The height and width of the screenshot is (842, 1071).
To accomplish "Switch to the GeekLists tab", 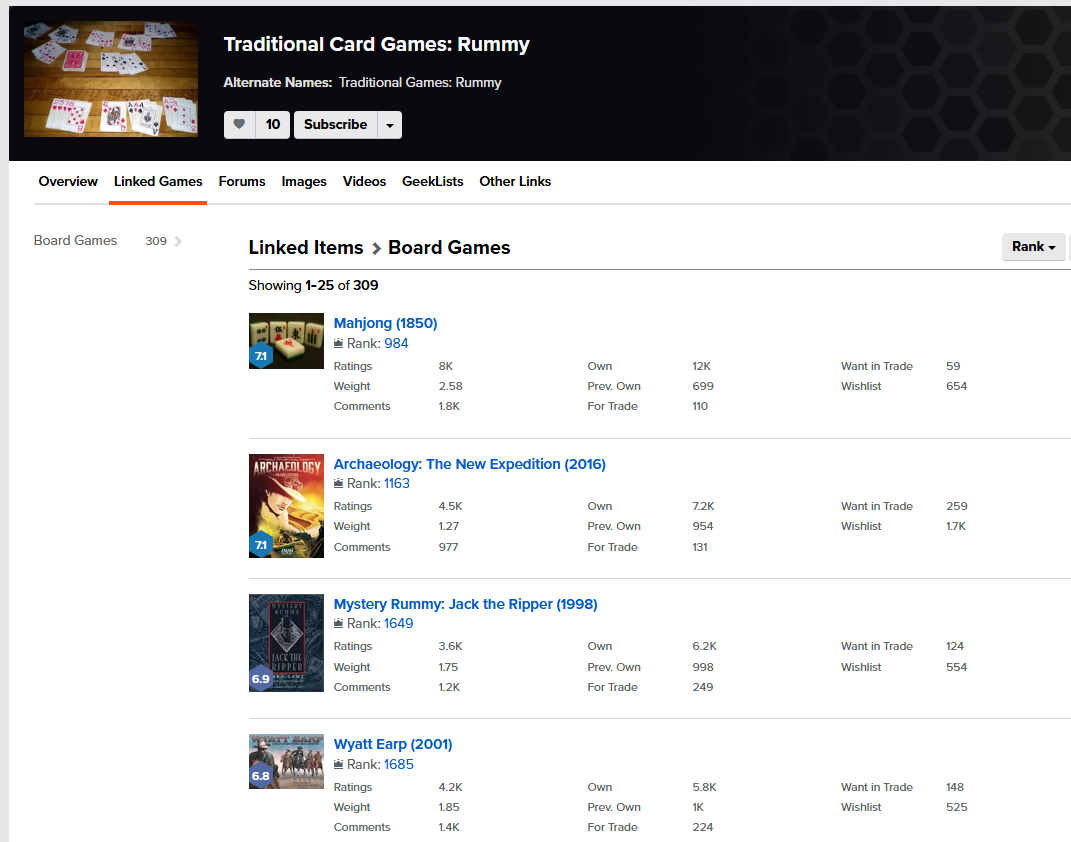I will (432, 182).
